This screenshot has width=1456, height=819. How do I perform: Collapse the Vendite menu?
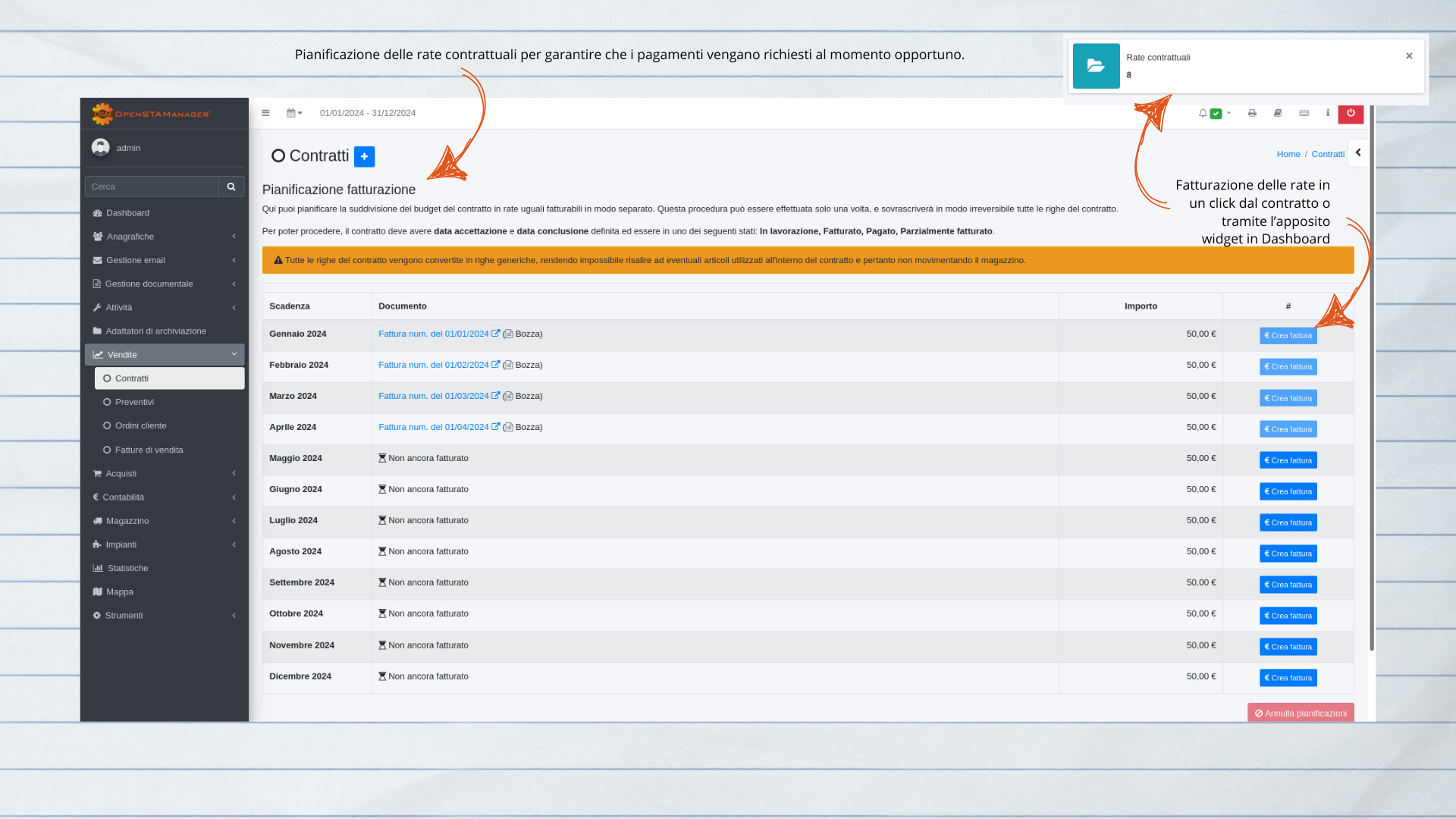click(165, 355)
